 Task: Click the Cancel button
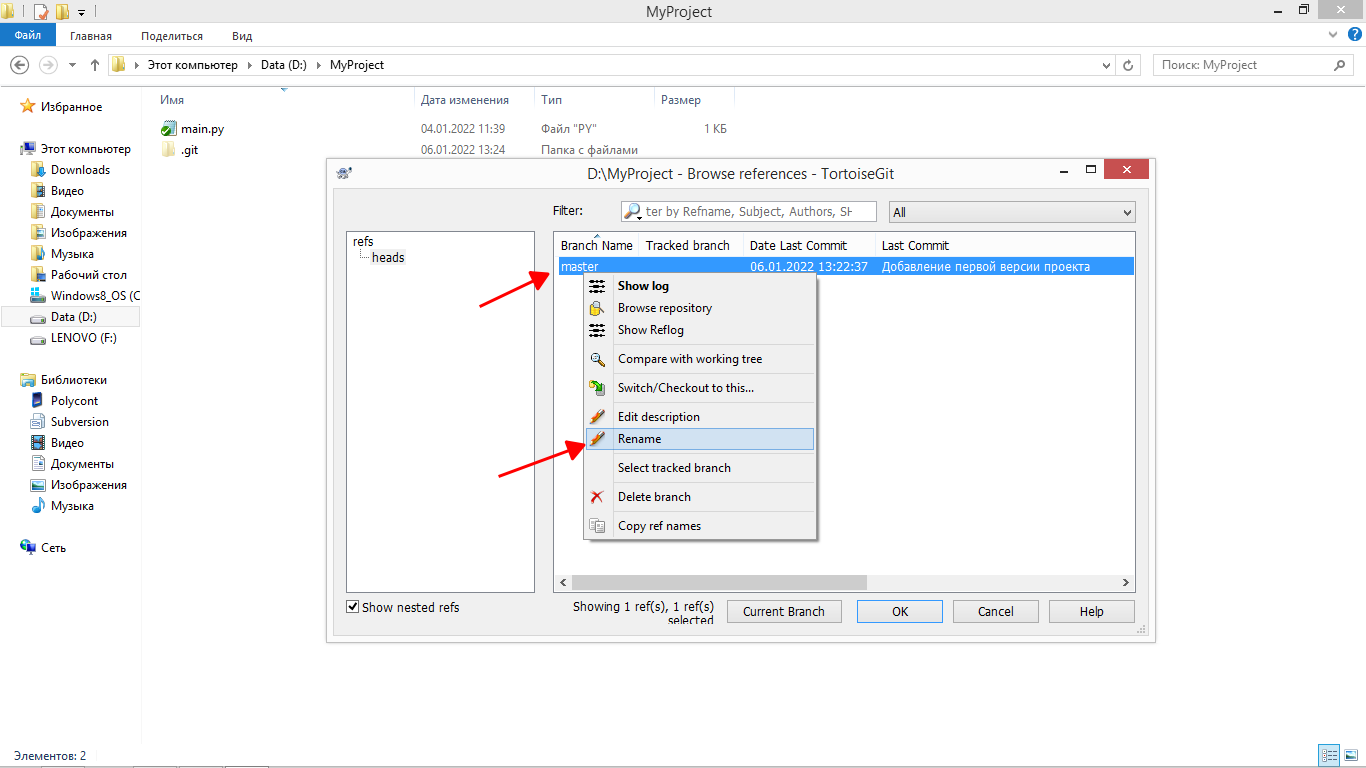pos(995,612)
